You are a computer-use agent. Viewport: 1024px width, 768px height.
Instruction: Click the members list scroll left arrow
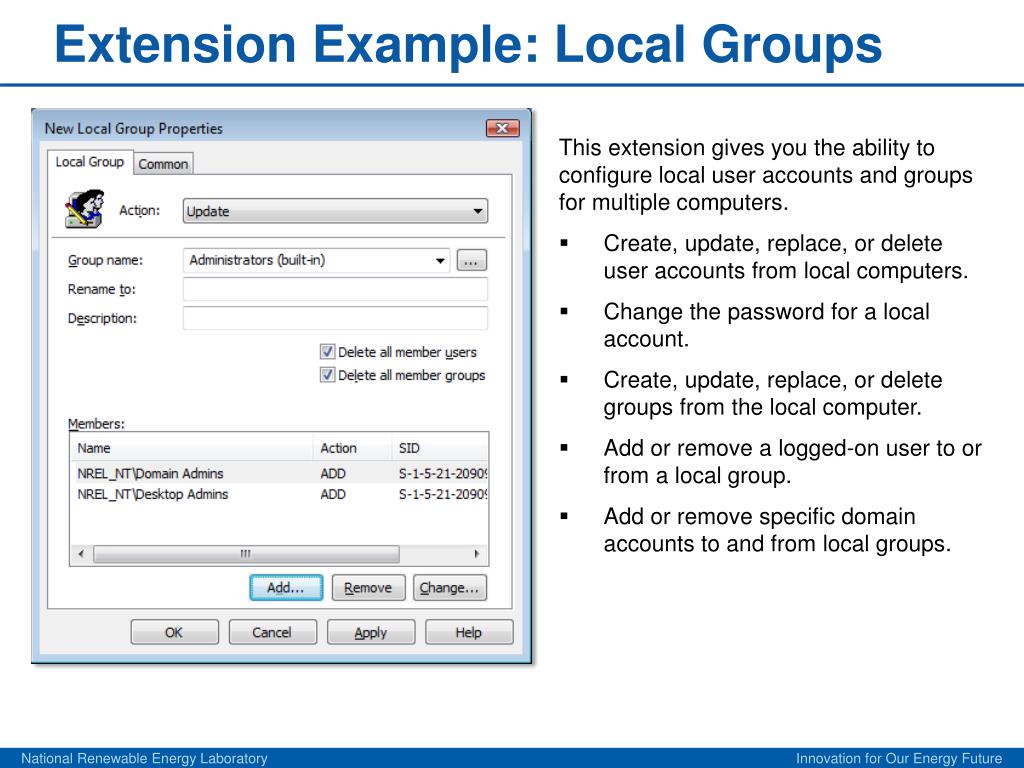pos(81,554)
